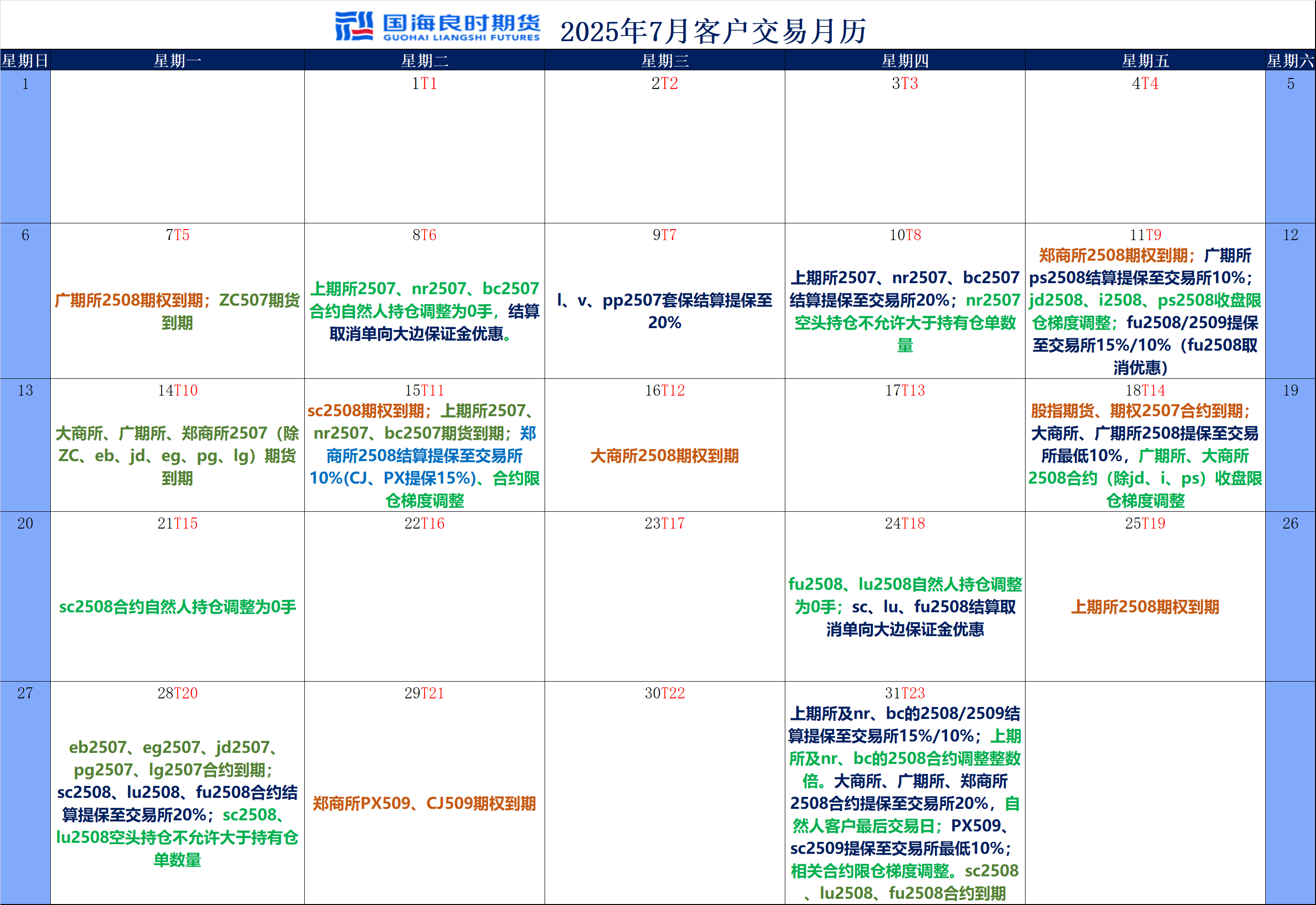Screen dimensions: 1316x905
Task: Click the sc2508合约自然人持仓调整为0手 entry
Action: pyautogui.click(x=178, y=607)
